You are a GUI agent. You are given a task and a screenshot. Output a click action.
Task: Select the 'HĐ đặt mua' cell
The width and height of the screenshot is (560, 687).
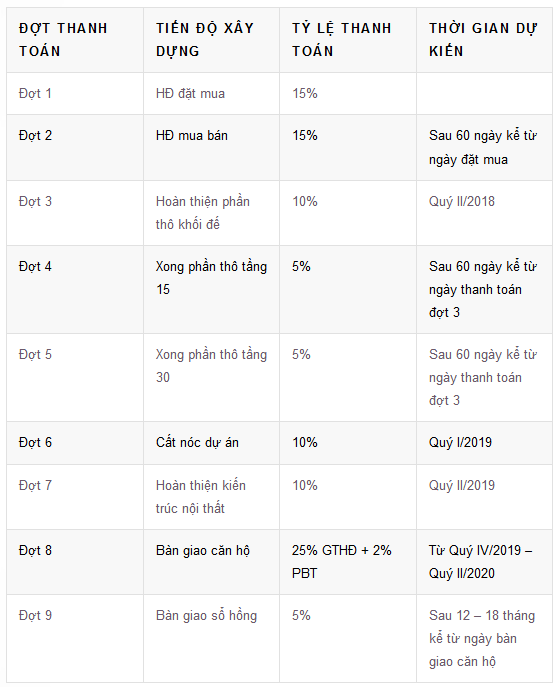click(212, 94)
